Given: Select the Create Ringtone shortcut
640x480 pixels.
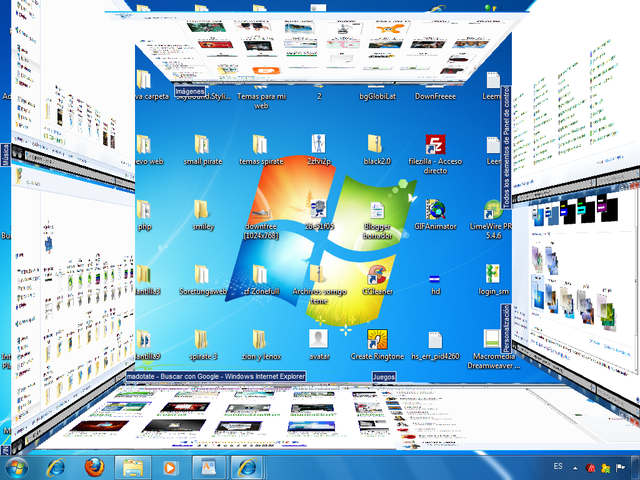Looking at the screenshot, I should [x=377, y=345].
